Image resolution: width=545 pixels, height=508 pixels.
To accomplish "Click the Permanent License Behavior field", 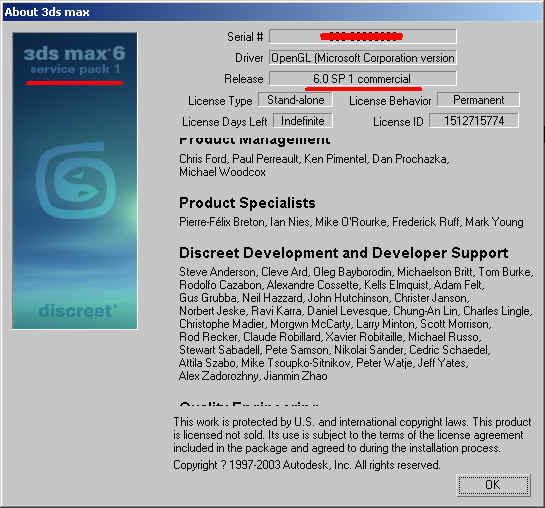I will (x=478, y=100).
